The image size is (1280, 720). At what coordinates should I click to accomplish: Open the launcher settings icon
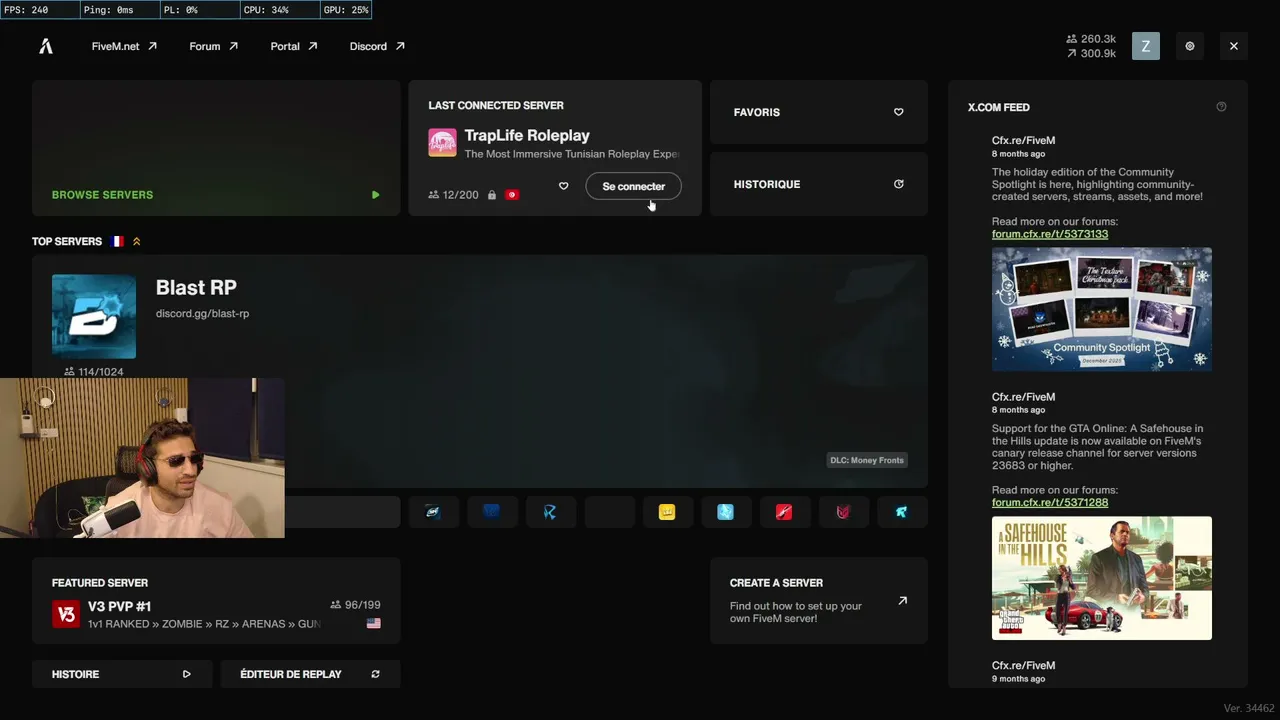pyautogui.click(x=1190, y=46)
